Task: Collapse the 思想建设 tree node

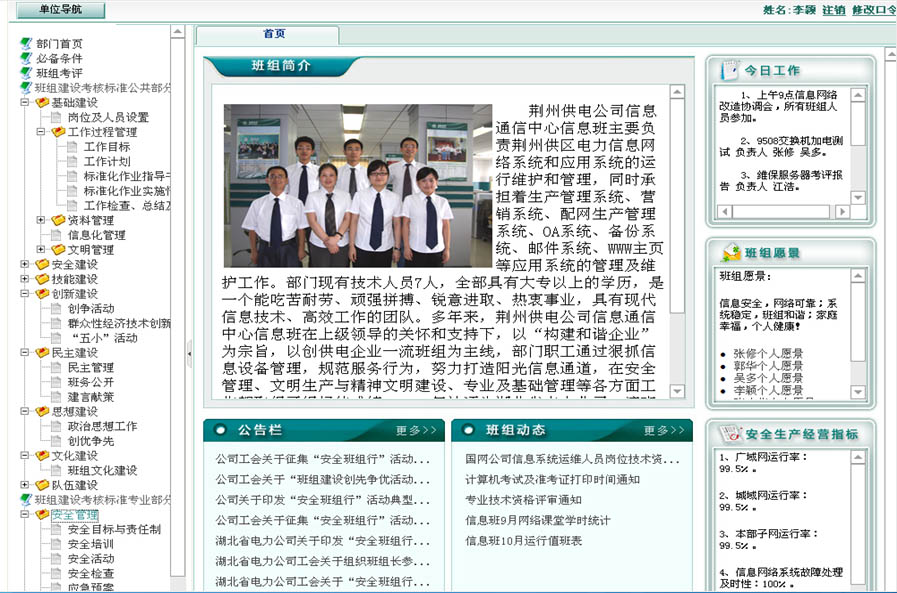Action: pyautogui.click(x=25, y=412)
